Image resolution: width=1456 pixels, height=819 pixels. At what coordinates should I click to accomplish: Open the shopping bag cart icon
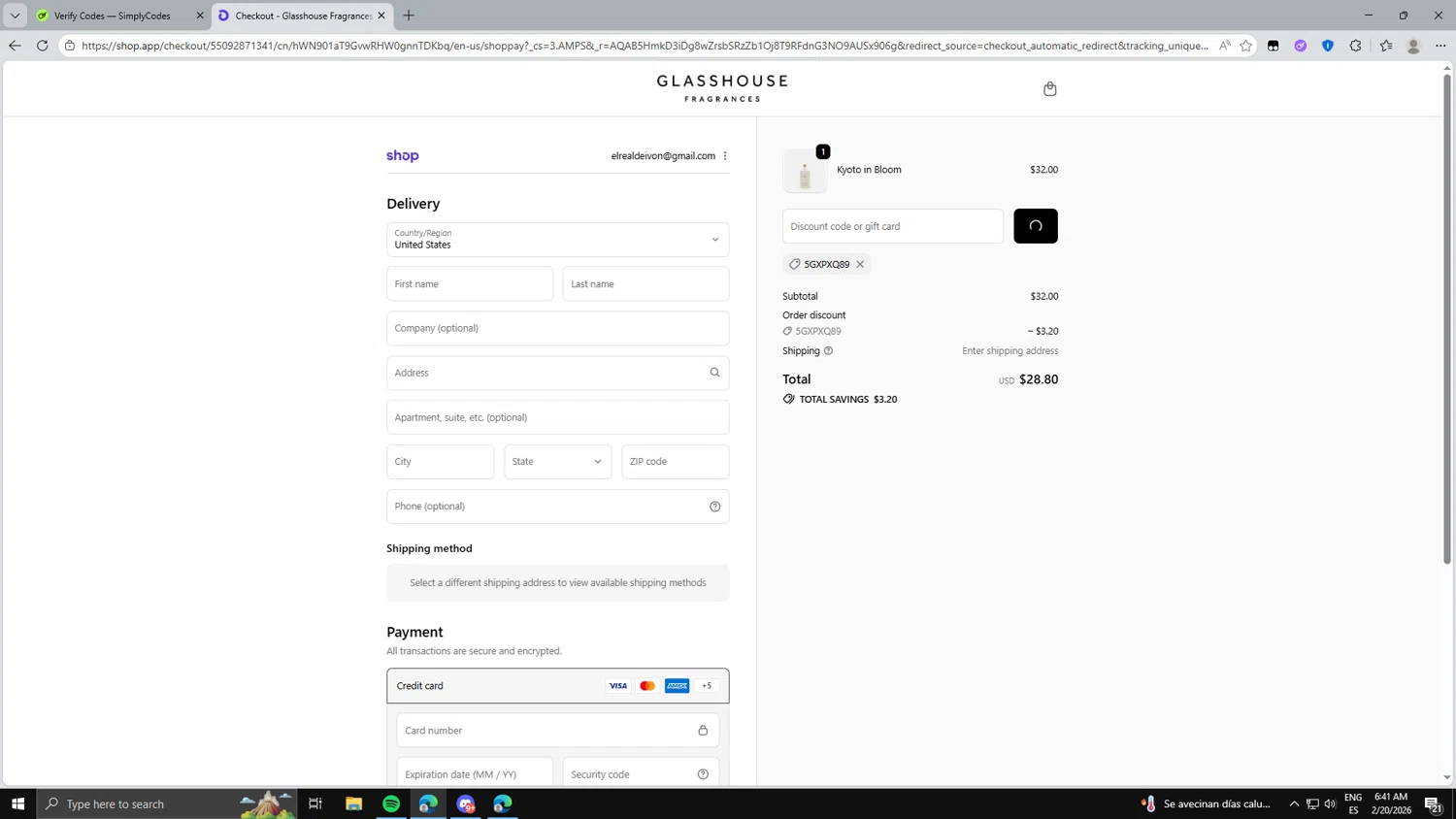1049,89
